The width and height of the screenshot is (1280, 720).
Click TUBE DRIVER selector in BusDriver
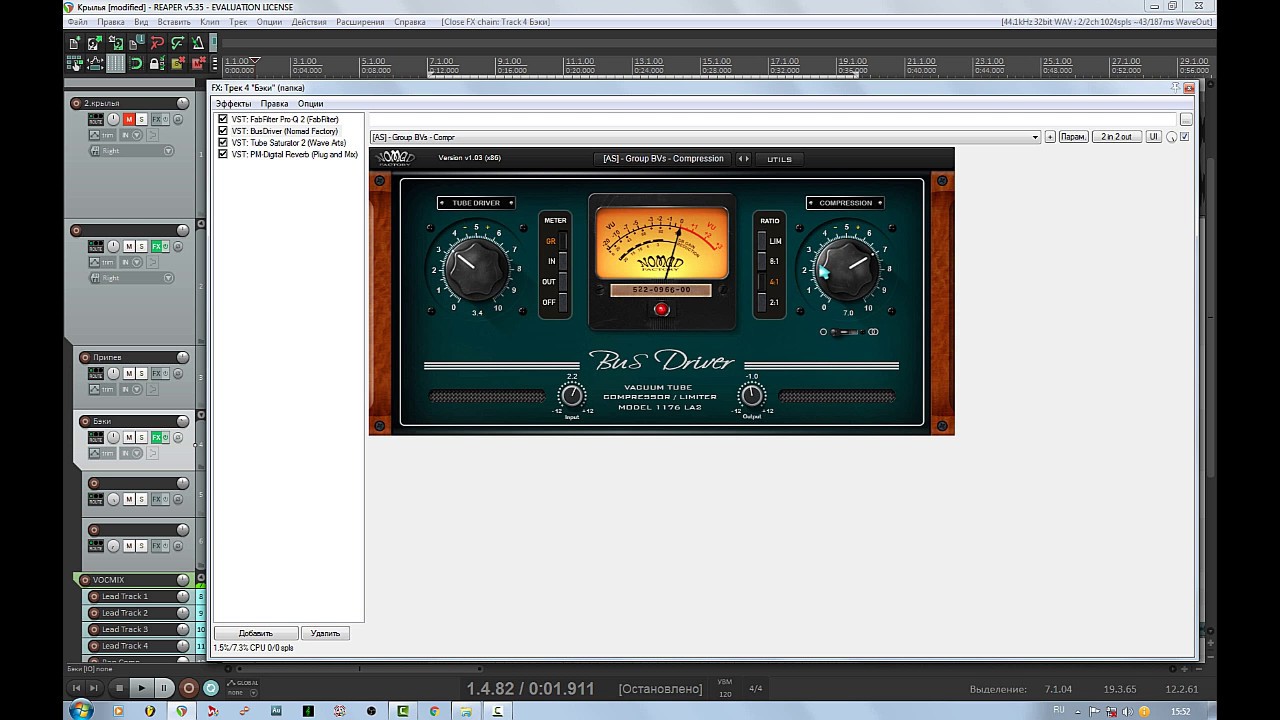[476, 203]
